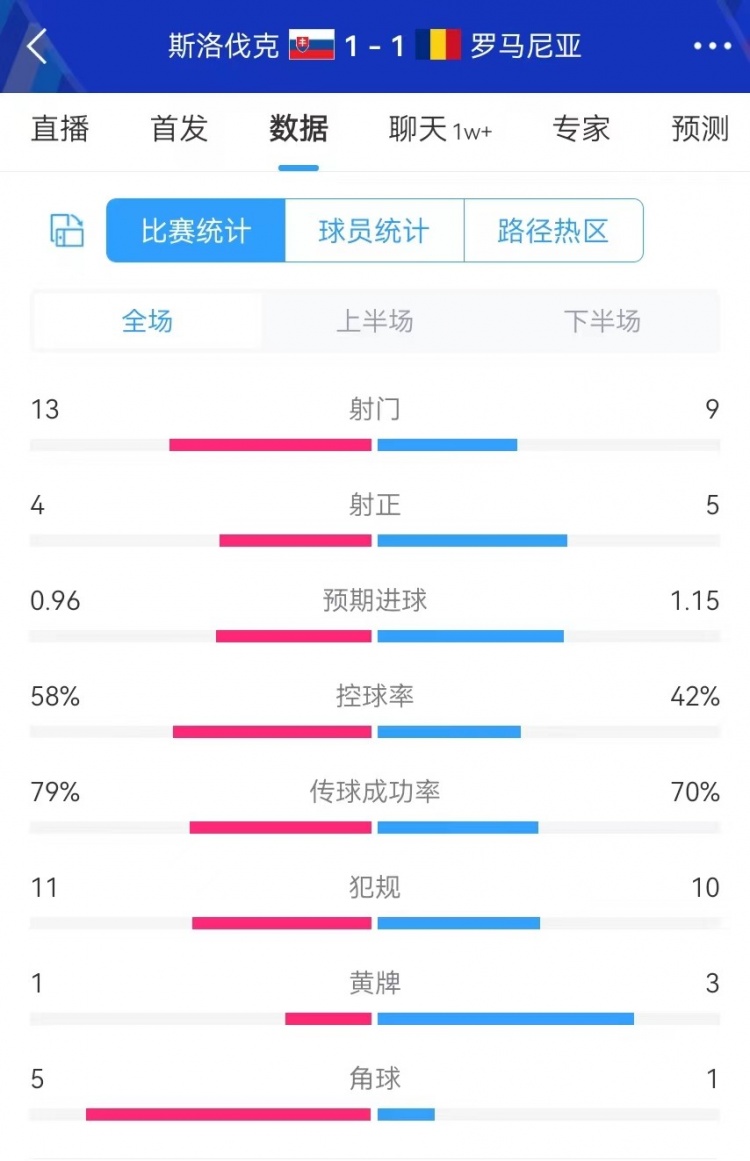
Task: Open the three-dot more options menu
Action: tap(712, 46)
